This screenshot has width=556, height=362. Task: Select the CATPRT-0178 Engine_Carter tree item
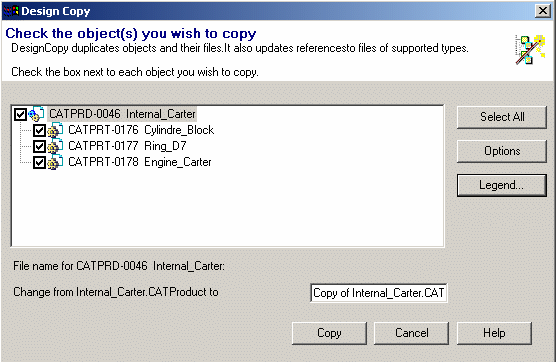(140, 162)
